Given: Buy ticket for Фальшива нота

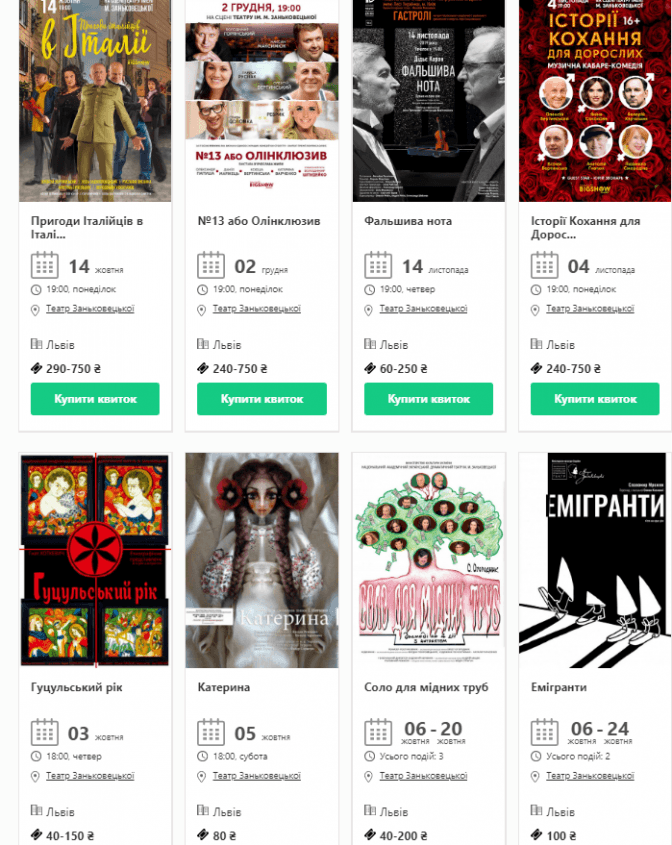Looking at the screenshot, I should point(428,399).
